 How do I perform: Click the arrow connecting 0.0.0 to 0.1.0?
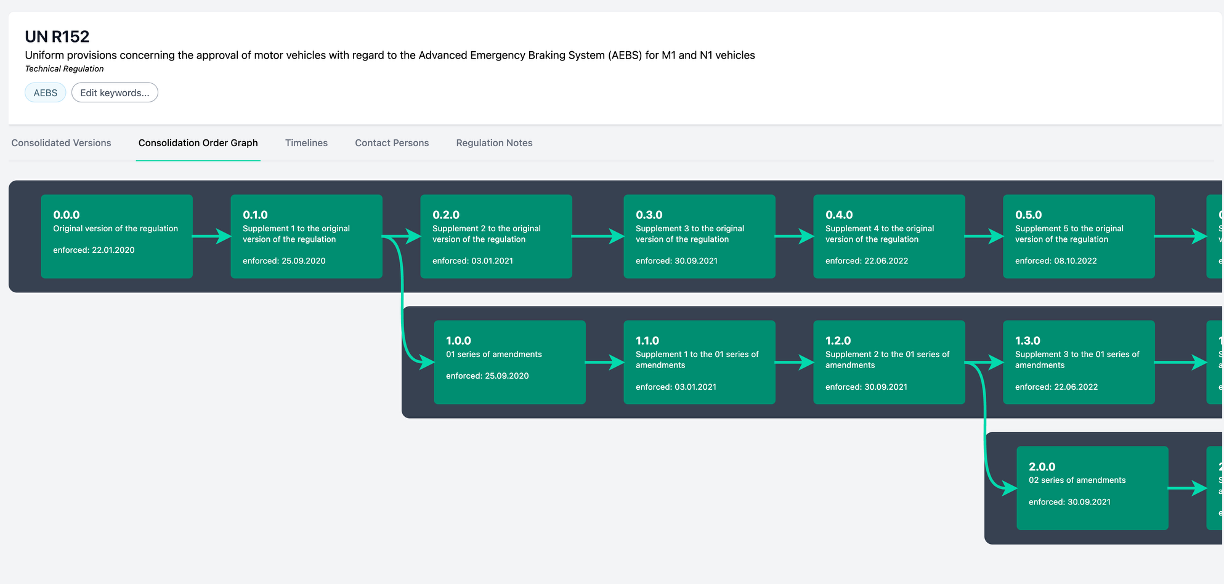pyautogui.click(x=211, y=237)
